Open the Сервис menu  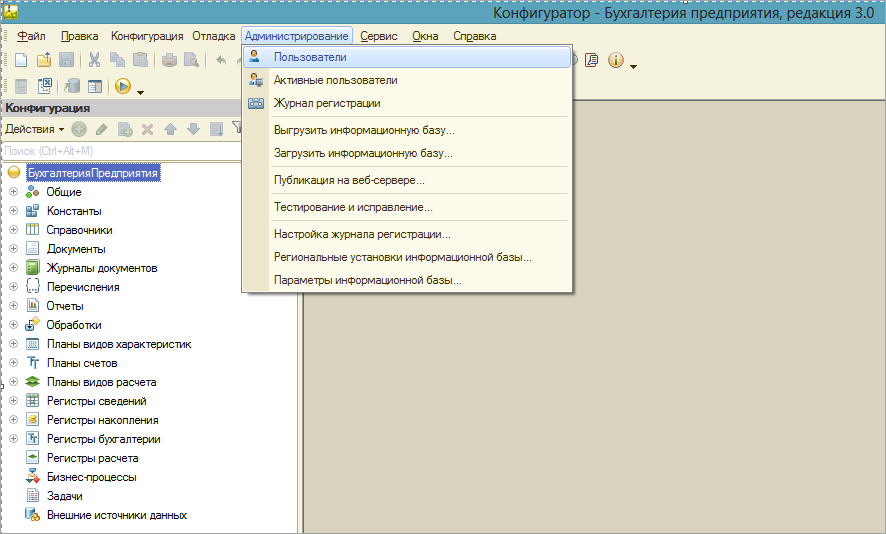coord(379,36)
